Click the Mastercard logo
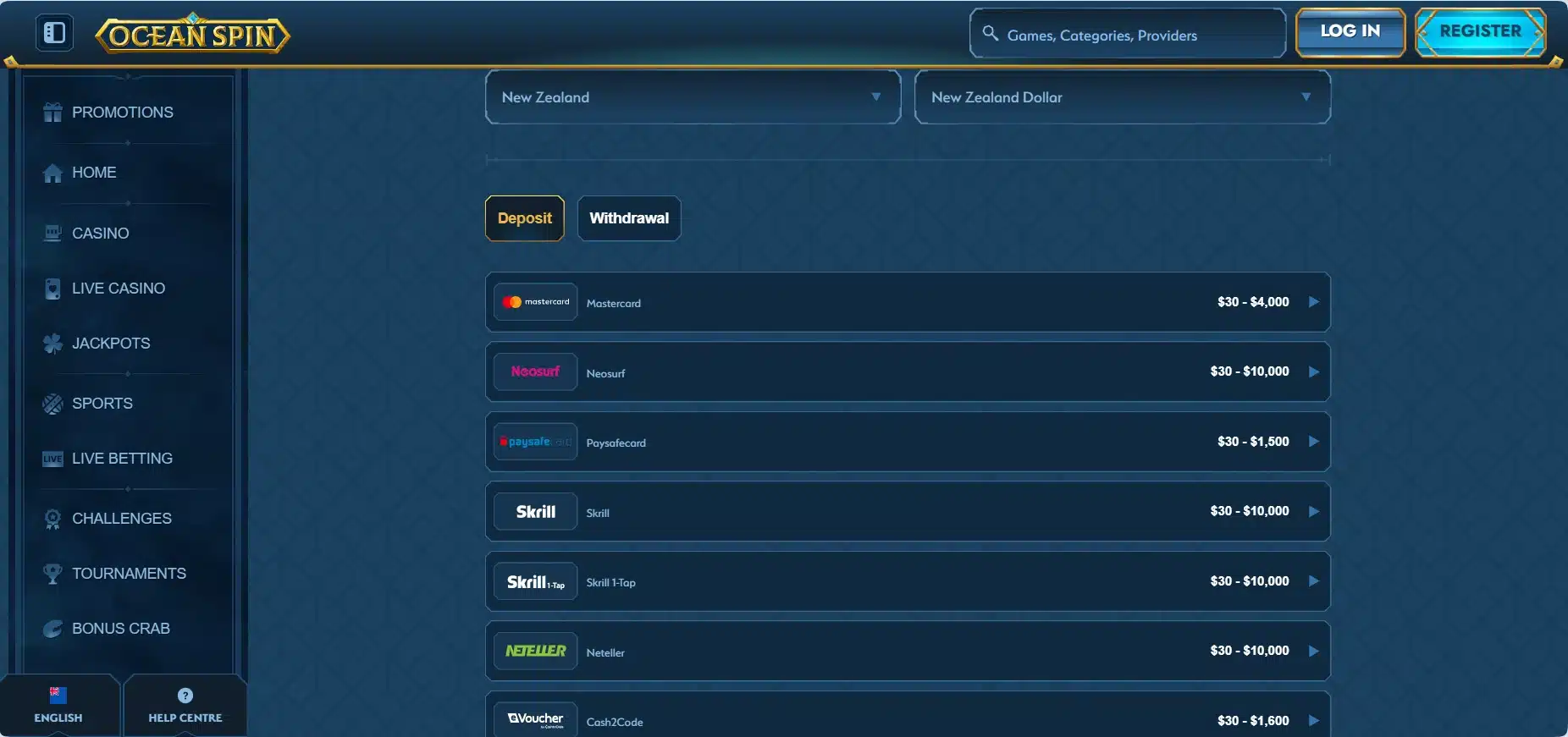 pyautogui.click(x=536, y=302)
